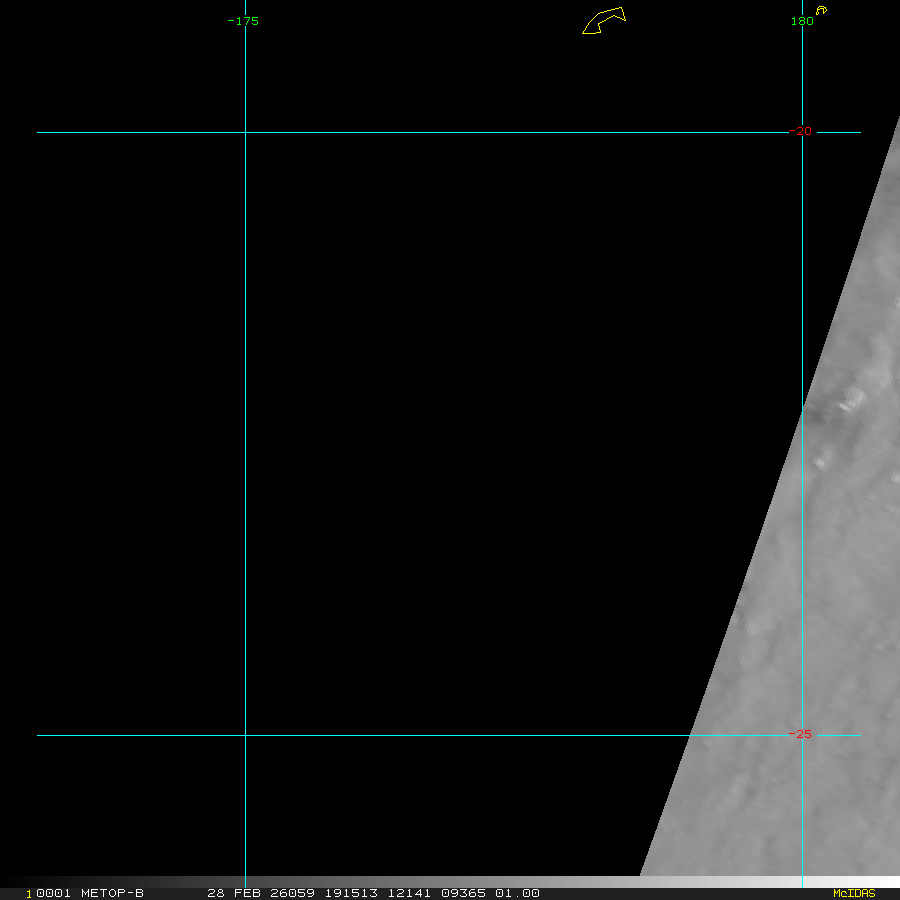Viewport: 900px width, 900px height.
Task: Click the green -175 longitude label
Action: (x=243, y=21)
